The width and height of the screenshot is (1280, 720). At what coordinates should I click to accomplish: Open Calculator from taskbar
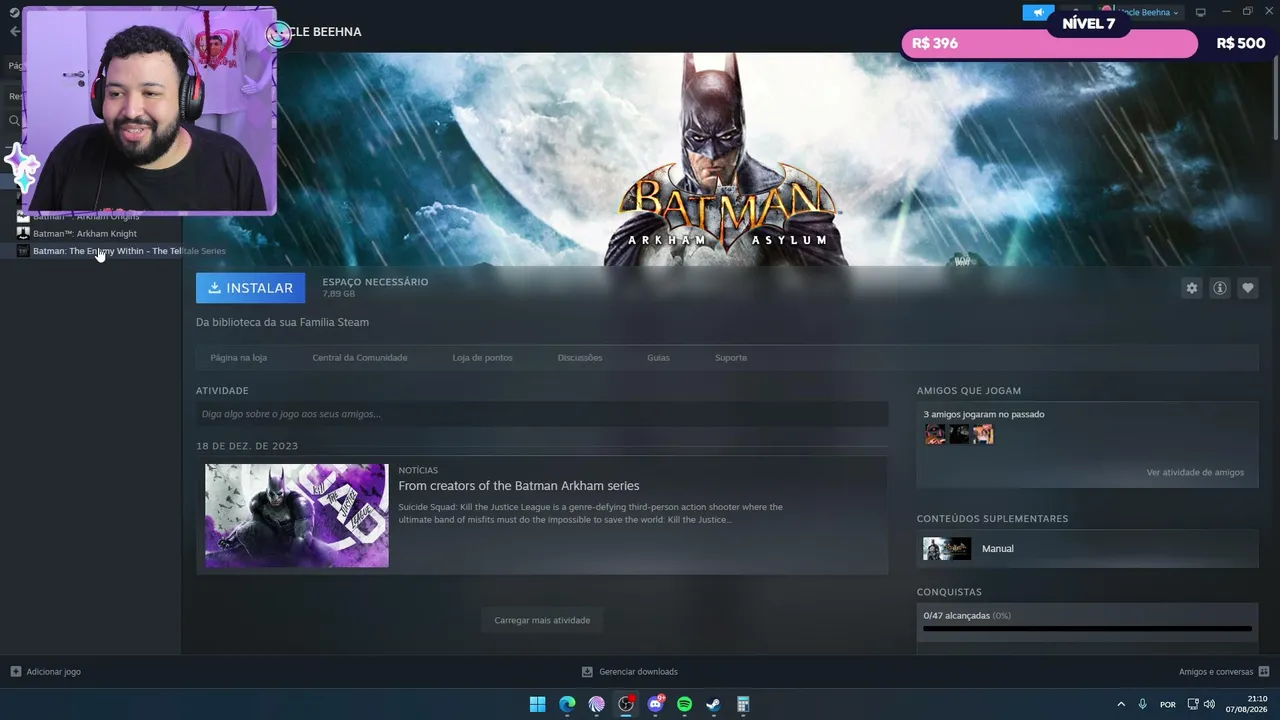click(743, 704)
